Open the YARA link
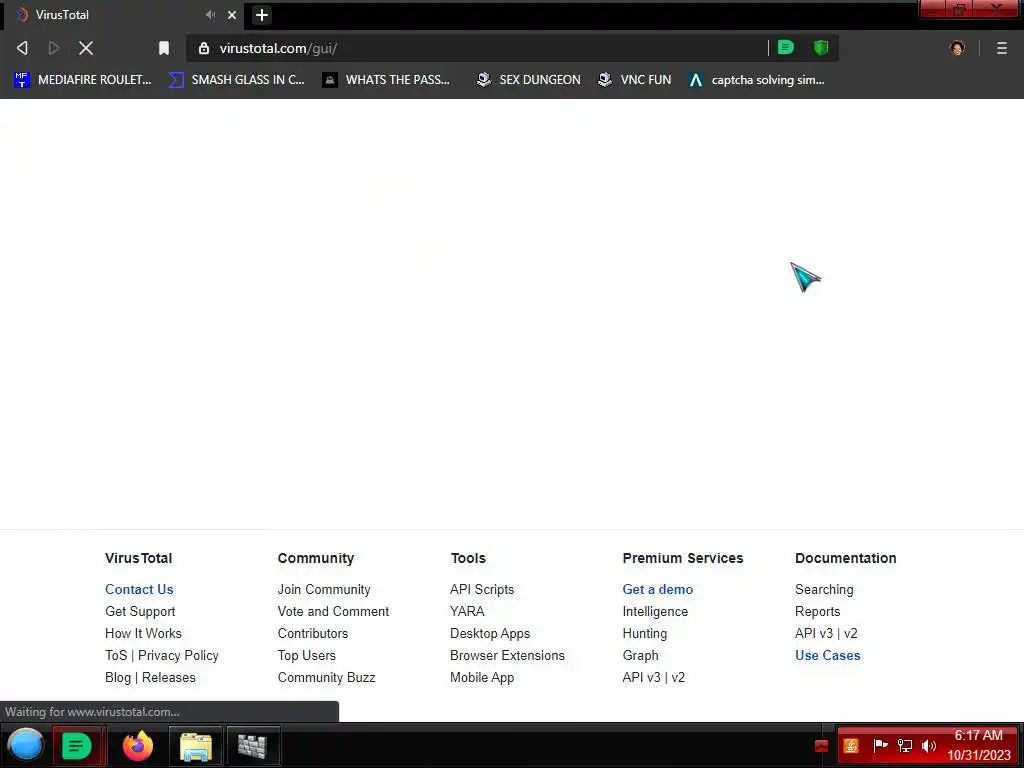1024x768 pixels. [467, 611]
